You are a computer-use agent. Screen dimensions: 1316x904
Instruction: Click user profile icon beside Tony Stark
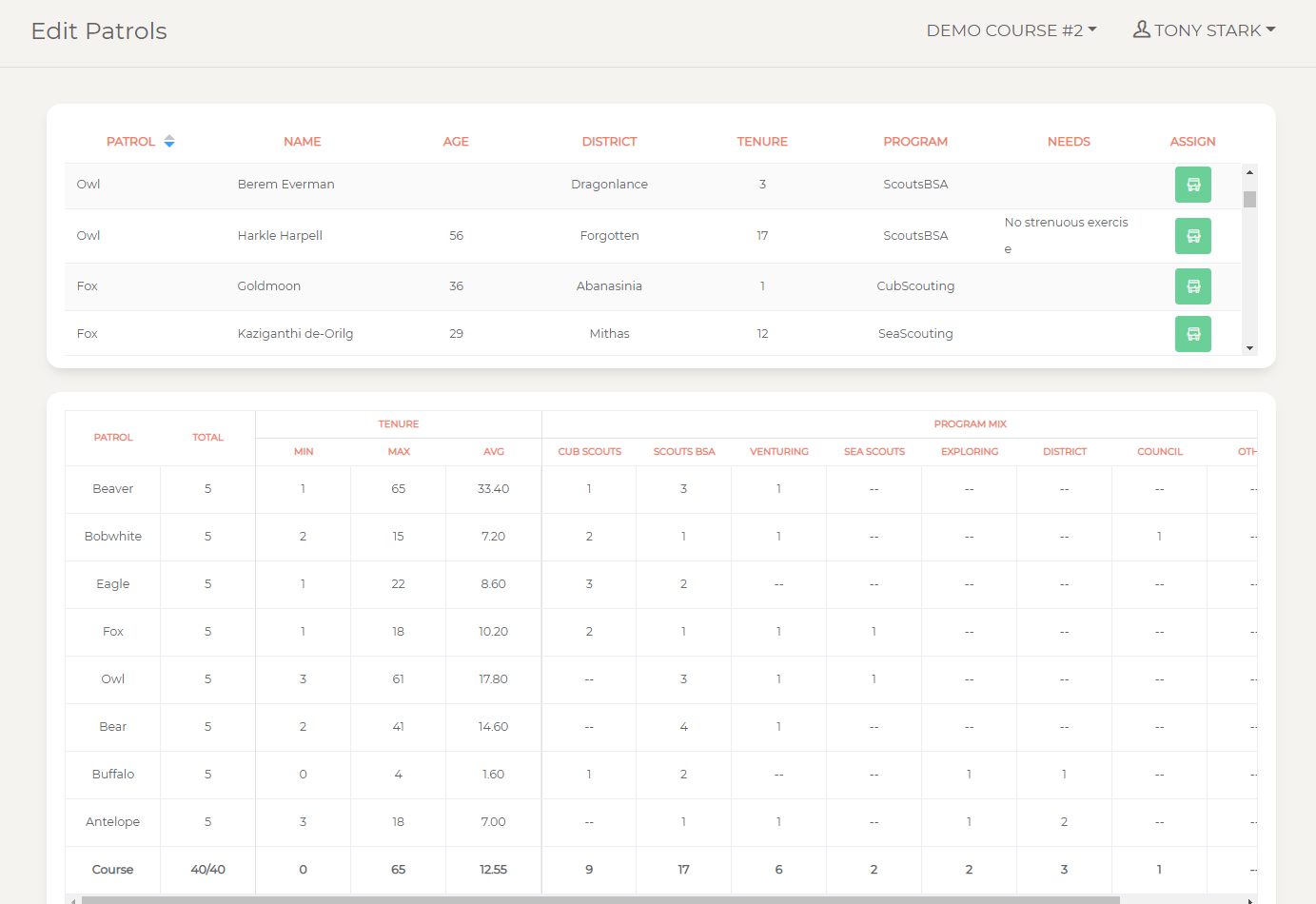(1141, 29)
